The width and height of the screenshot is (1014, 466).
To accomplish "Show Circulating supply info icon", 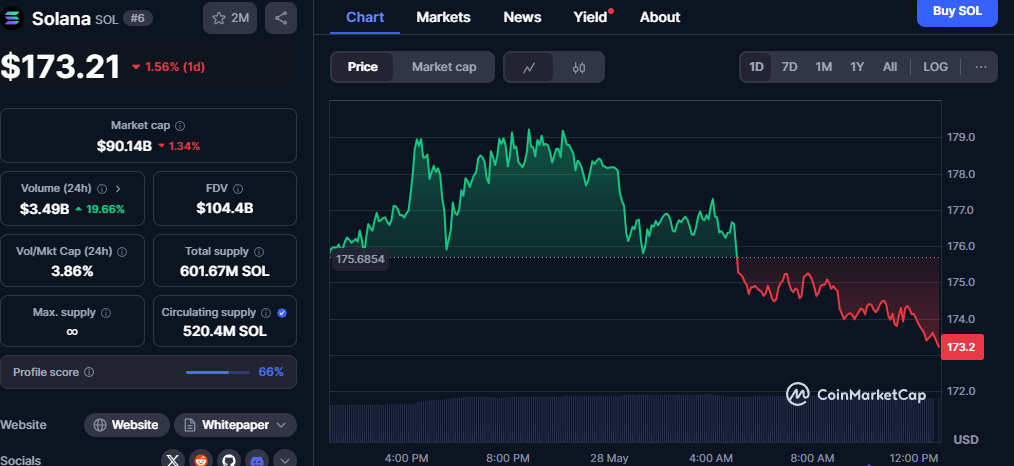I will click(x=266, y=313).
